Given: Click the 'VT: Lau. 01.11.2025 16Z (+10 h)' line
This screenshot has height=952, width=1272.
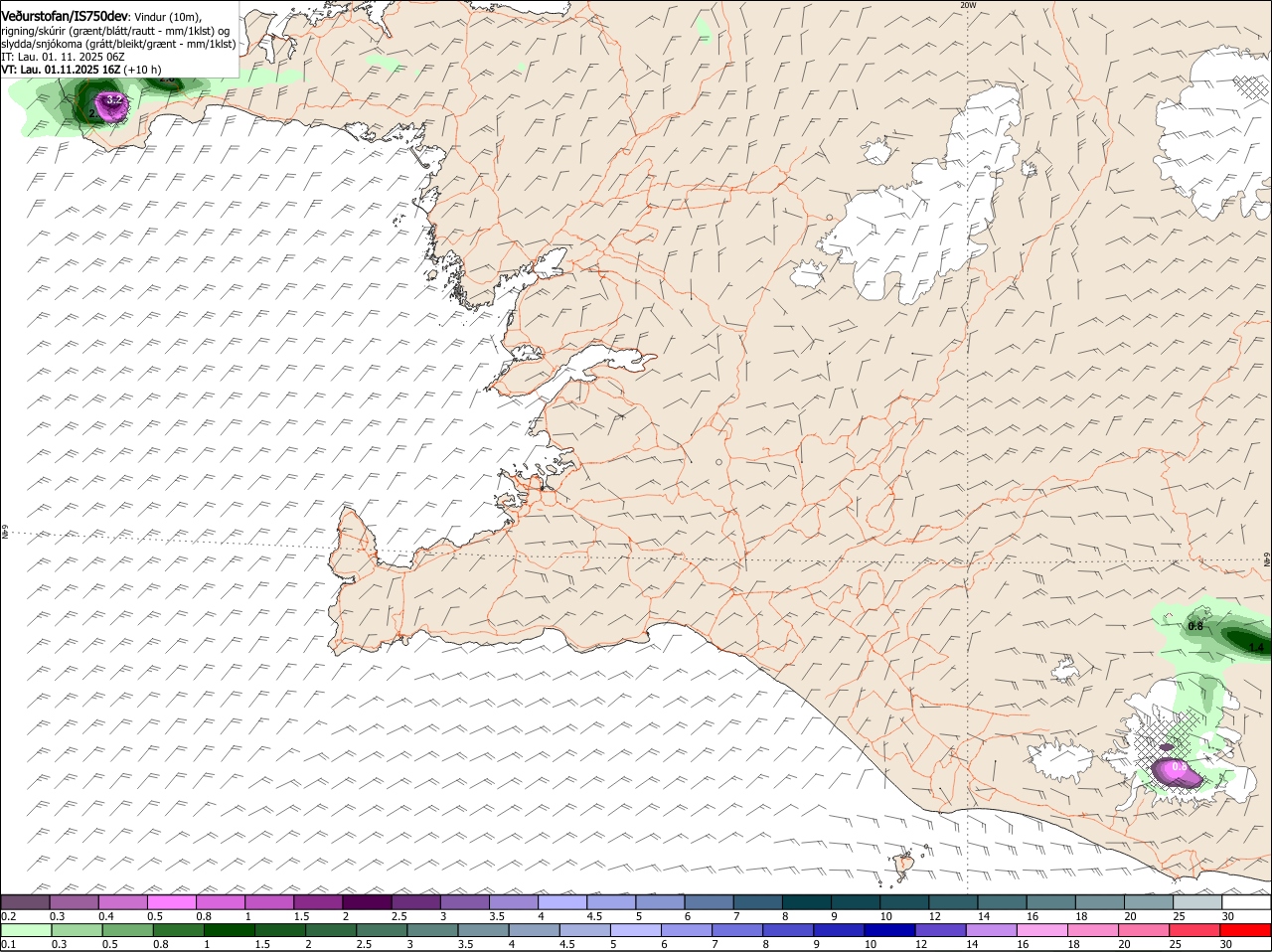Looking at the screenshot, I should [80, 70].
